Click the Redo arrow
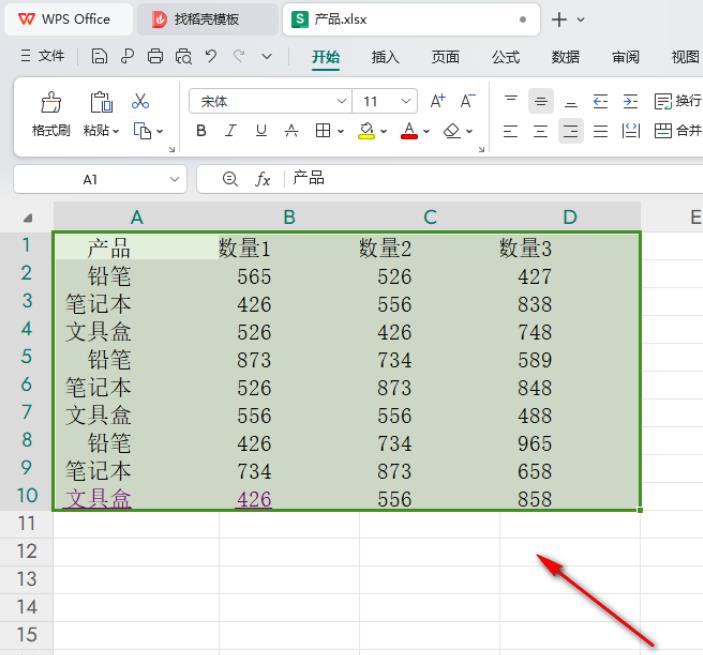 [239, 56]
